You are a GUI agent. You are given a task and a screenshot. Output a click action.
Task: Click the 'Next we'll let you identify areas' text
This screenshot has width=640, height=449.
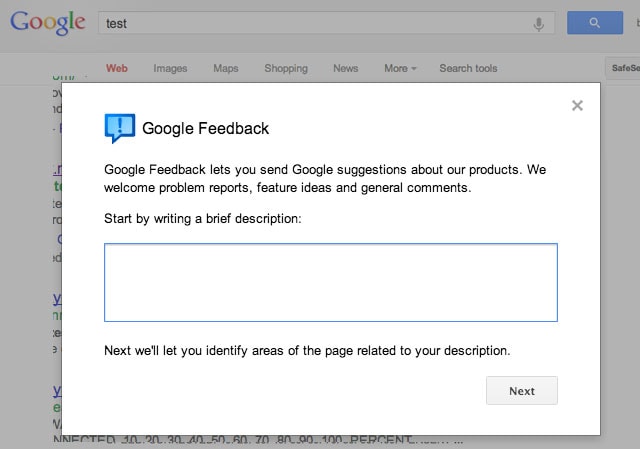(x=307, y=351)
